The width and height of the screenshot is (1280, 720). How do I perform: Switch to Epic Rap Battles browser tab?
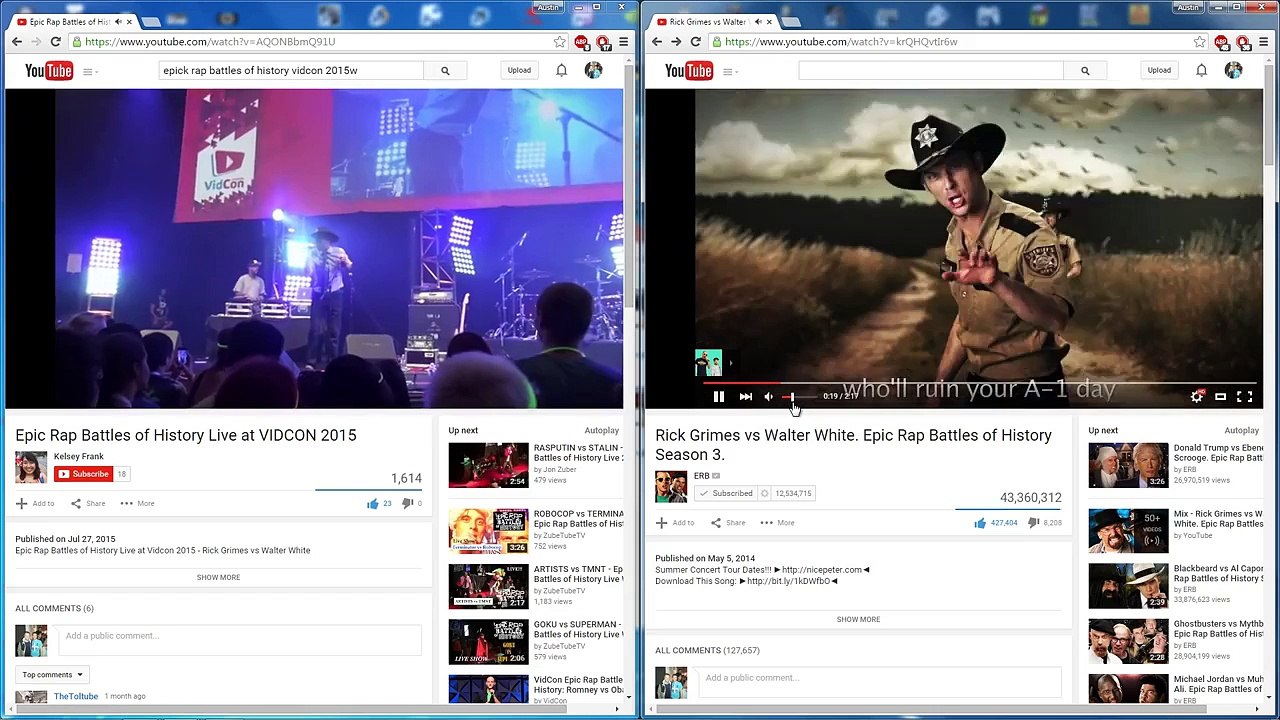click(70, 21)
